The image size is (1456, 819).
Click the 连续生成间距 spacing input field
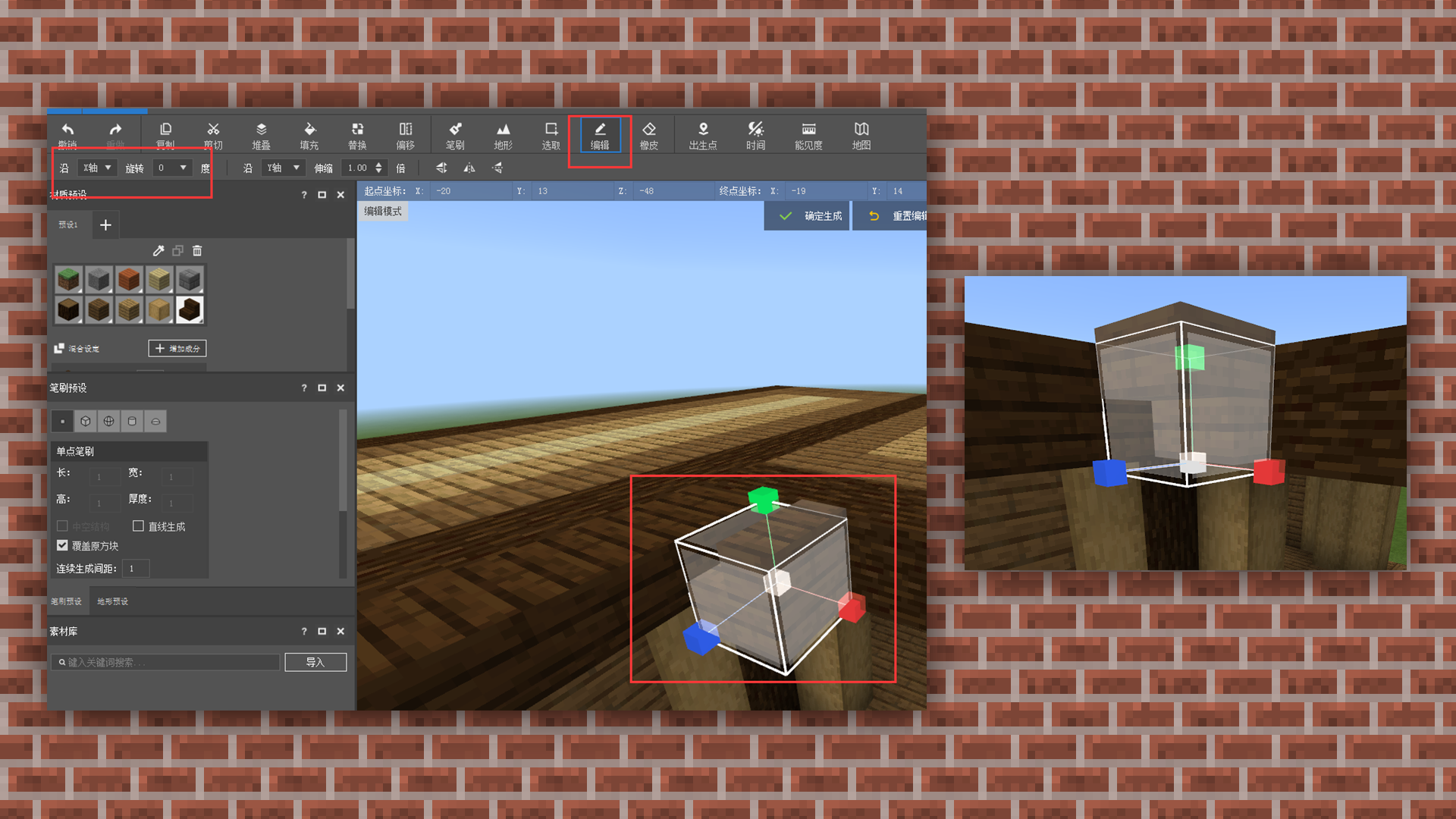pyautogui.click(x=136, y=568)
